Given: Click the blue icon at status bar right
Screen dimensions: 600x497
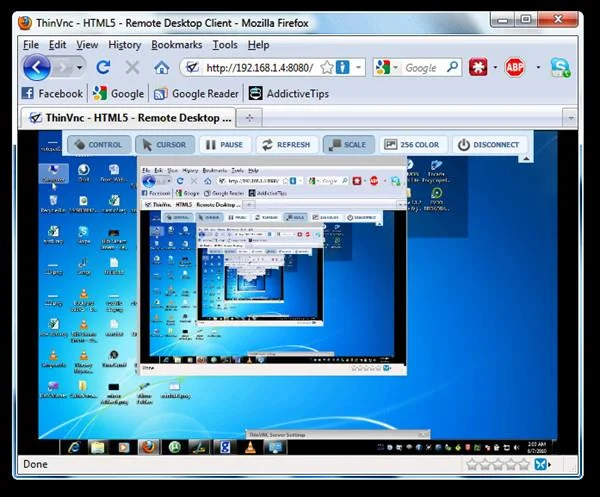Looking at the screenshot, I should click(541, 464).
